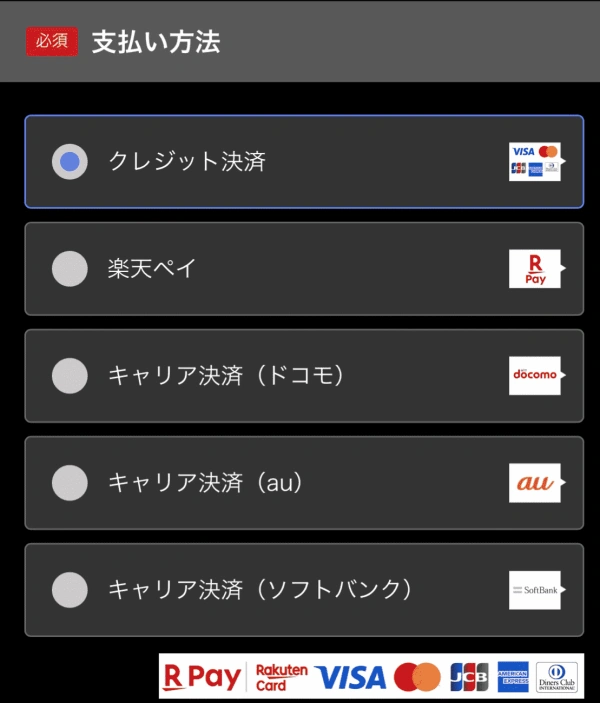Screen dimensions: 600x703
Task: Click the R Pay icon in Rakuten Pay row
Action: coord(534,269)
